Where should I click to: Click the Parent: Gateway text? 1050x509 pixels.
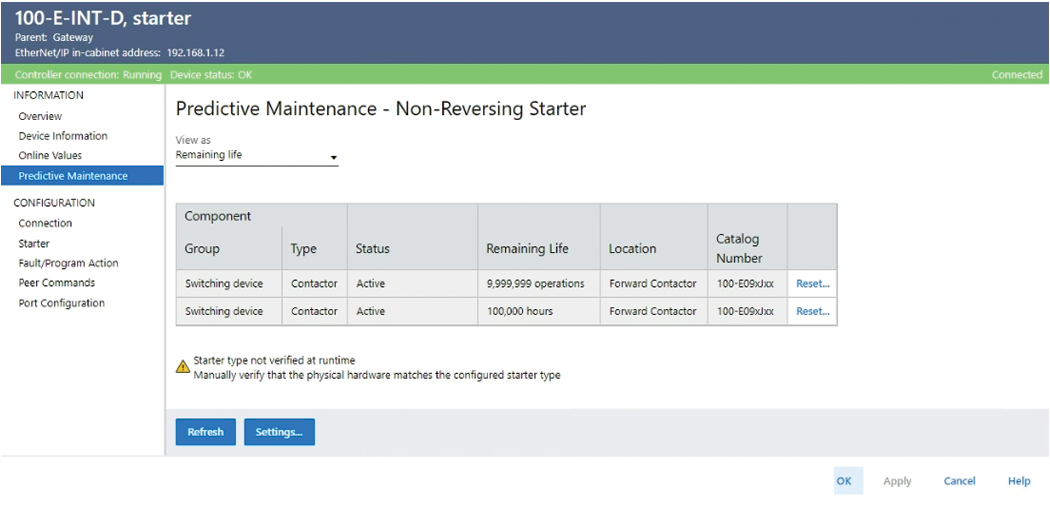(54, 38)
